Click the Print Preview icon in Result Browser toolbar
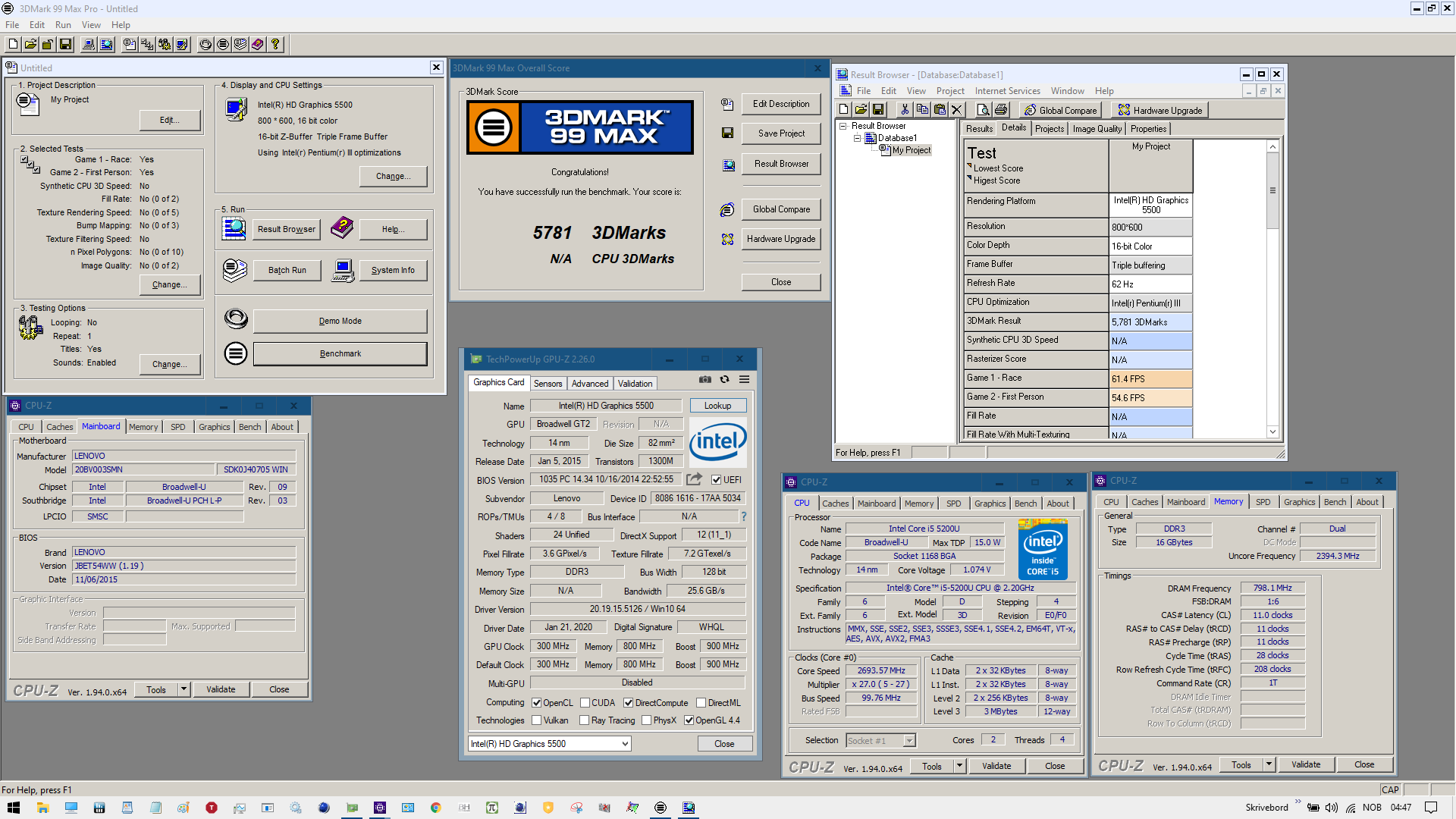 [x=983, y=110]
